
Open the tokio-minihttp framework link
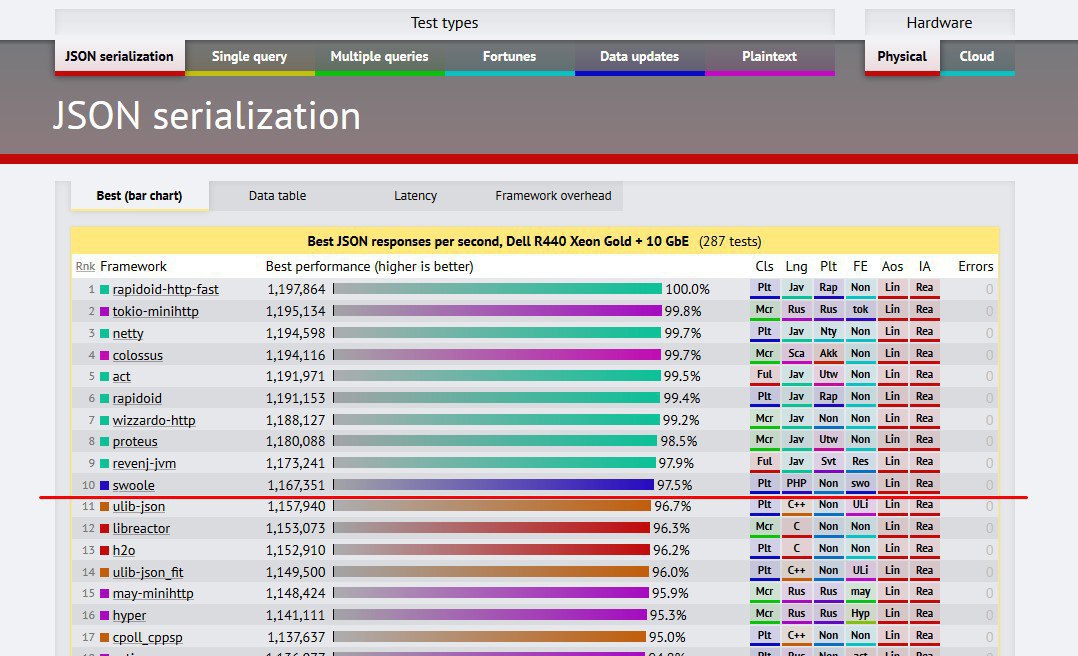coord(155,311)
